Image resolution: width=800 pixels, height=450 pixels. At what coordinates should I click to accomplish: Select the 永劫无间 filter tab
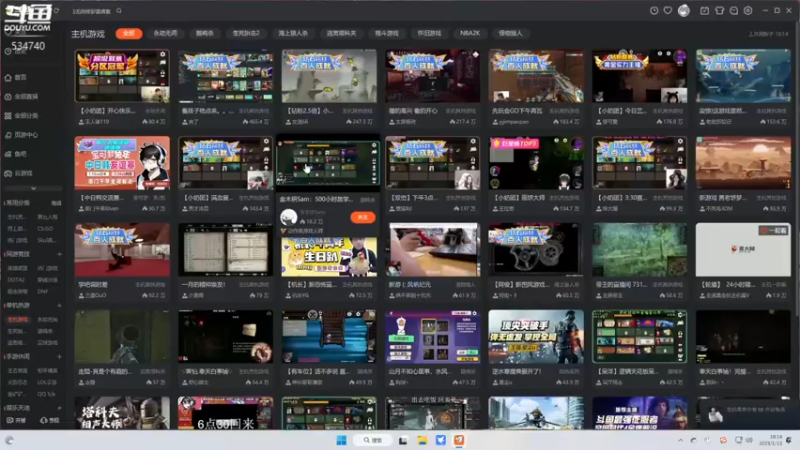[x=165, y=33]
